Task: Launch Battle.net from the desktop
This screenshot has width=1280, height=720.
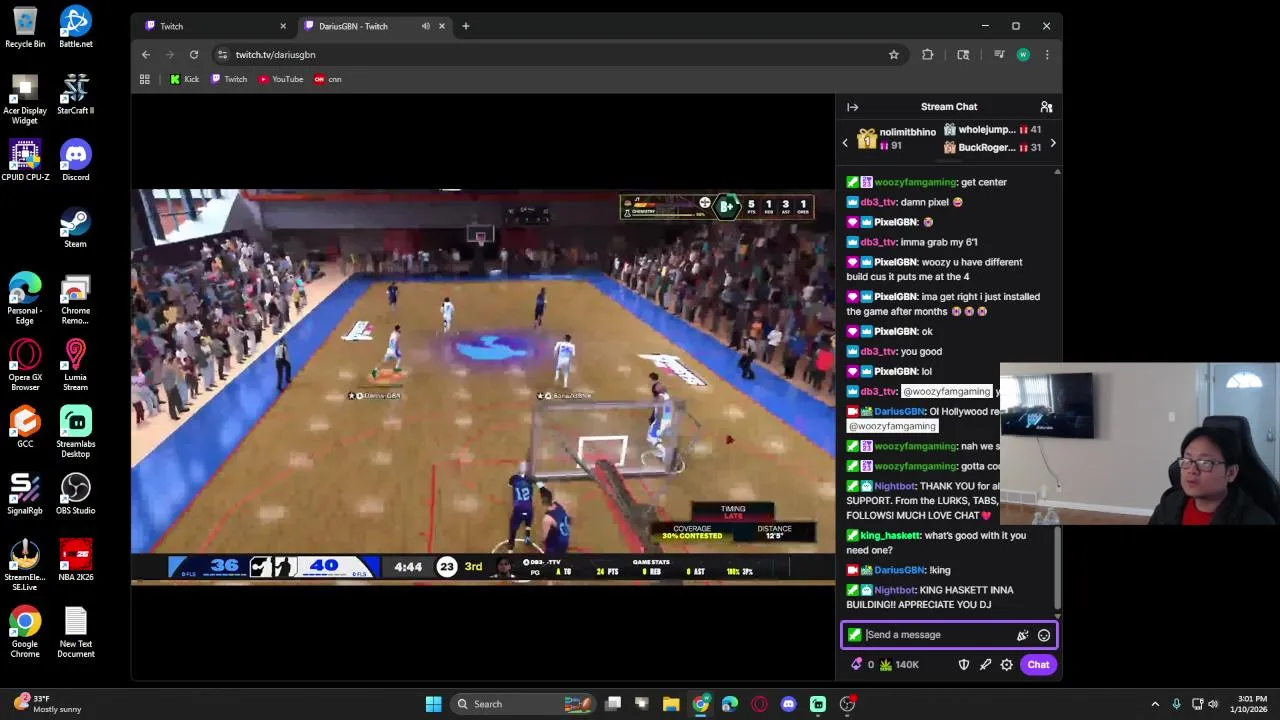Action: click(x=76, y=28)
